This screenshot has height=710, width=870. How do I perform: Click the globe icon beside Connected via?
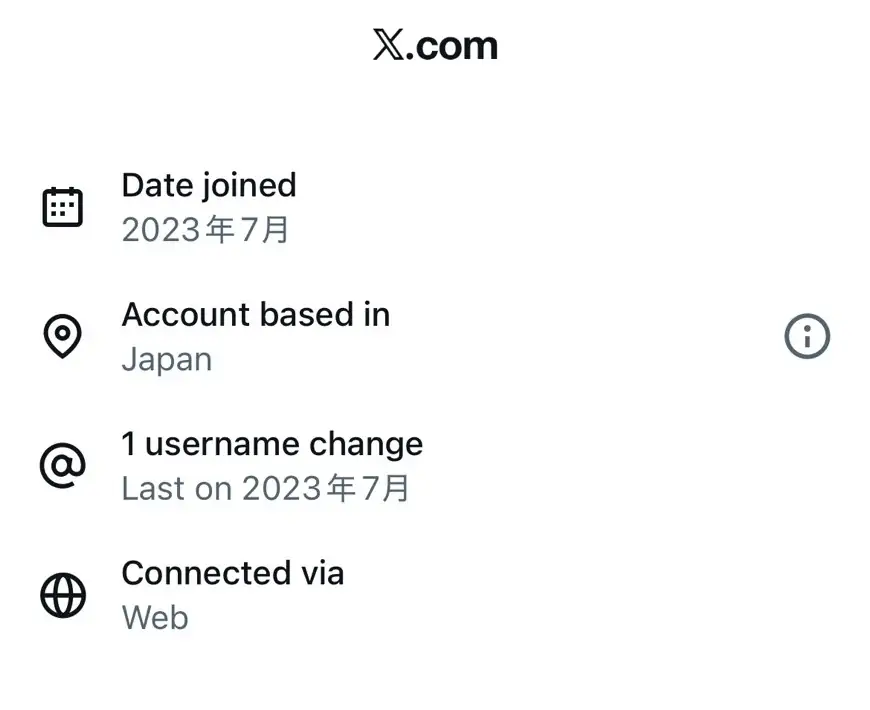[63, 594]
